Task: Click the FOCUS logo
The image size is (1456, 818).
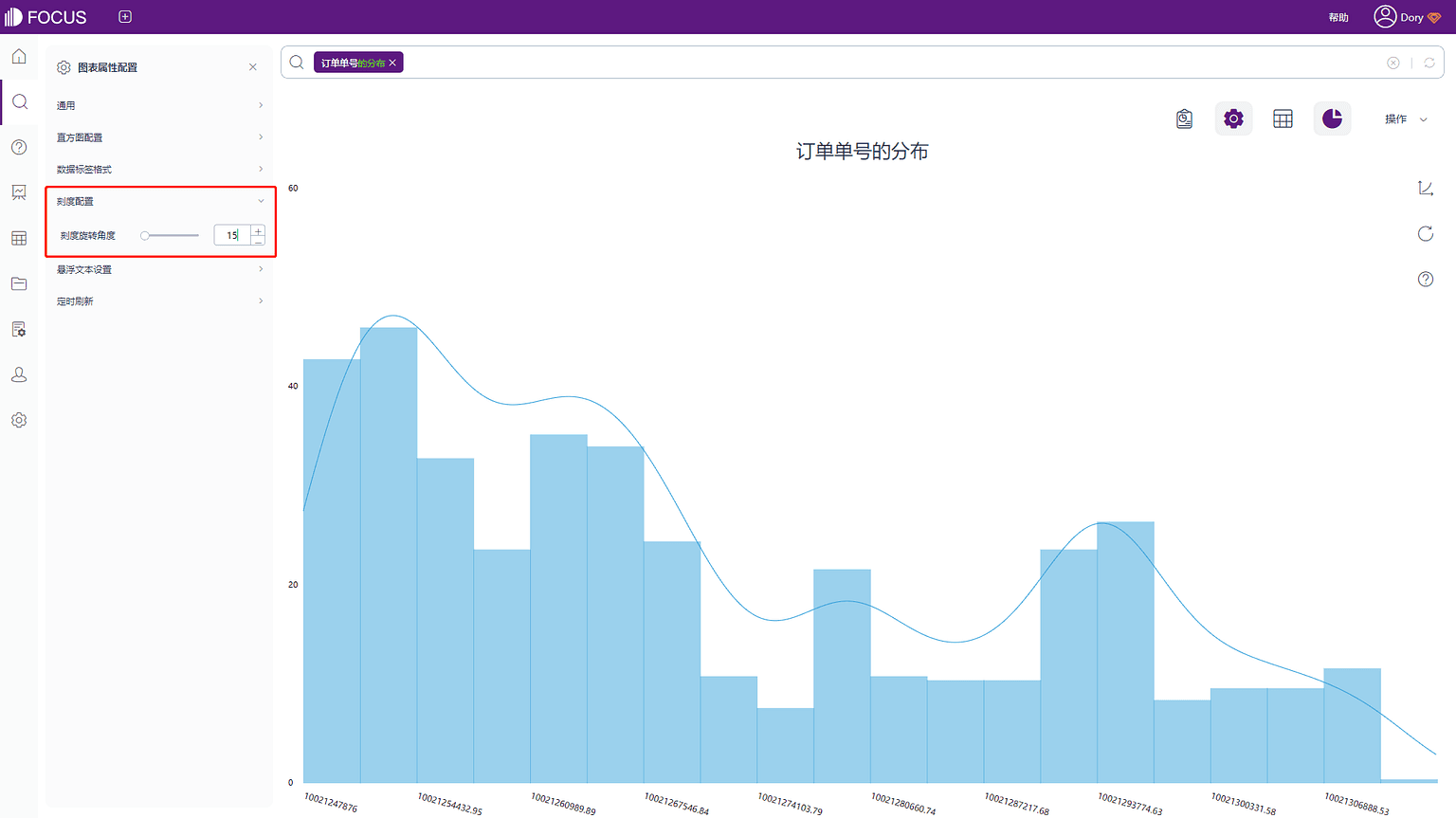Action: pos(45,17)
